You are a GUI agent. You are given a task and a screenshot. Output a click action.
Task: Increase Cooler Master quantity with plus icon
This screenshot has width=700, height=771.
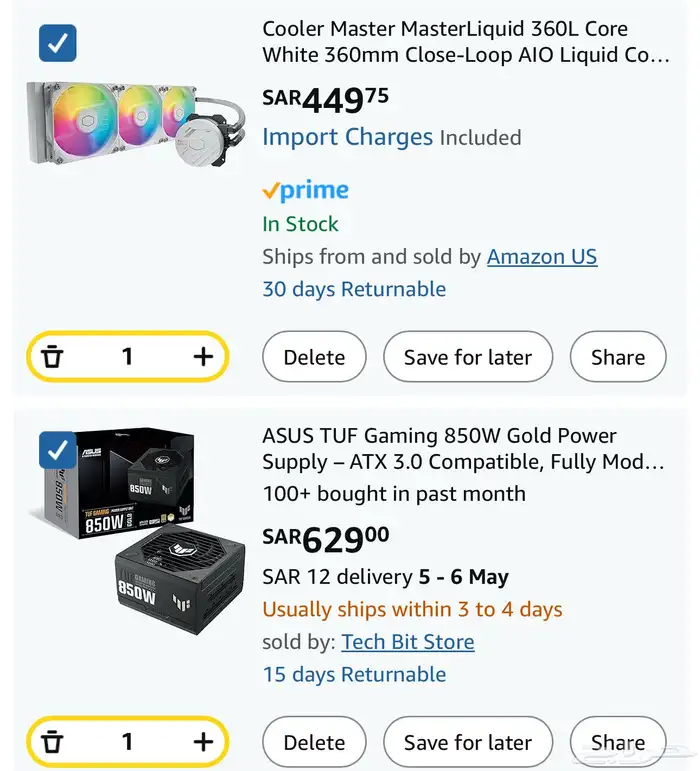(203, 357)
